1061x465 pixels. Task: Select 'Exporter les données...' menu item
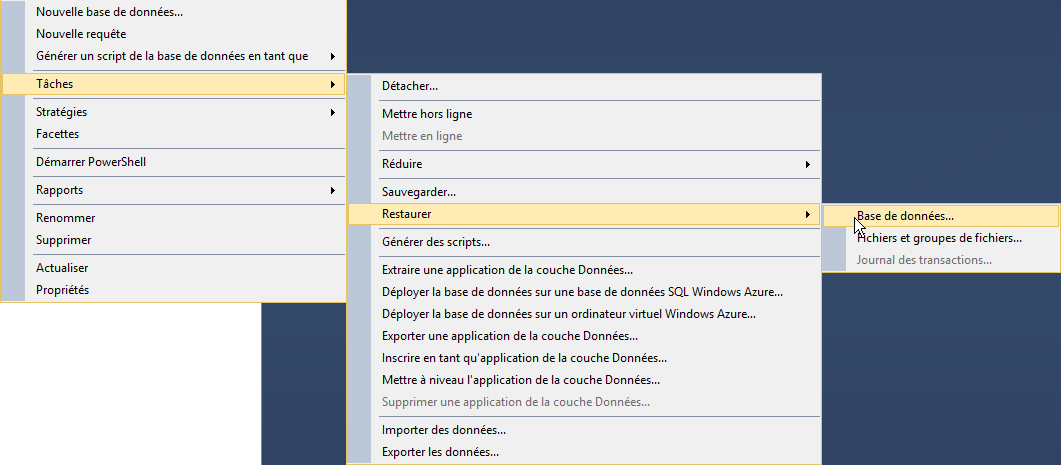(441, 452)
